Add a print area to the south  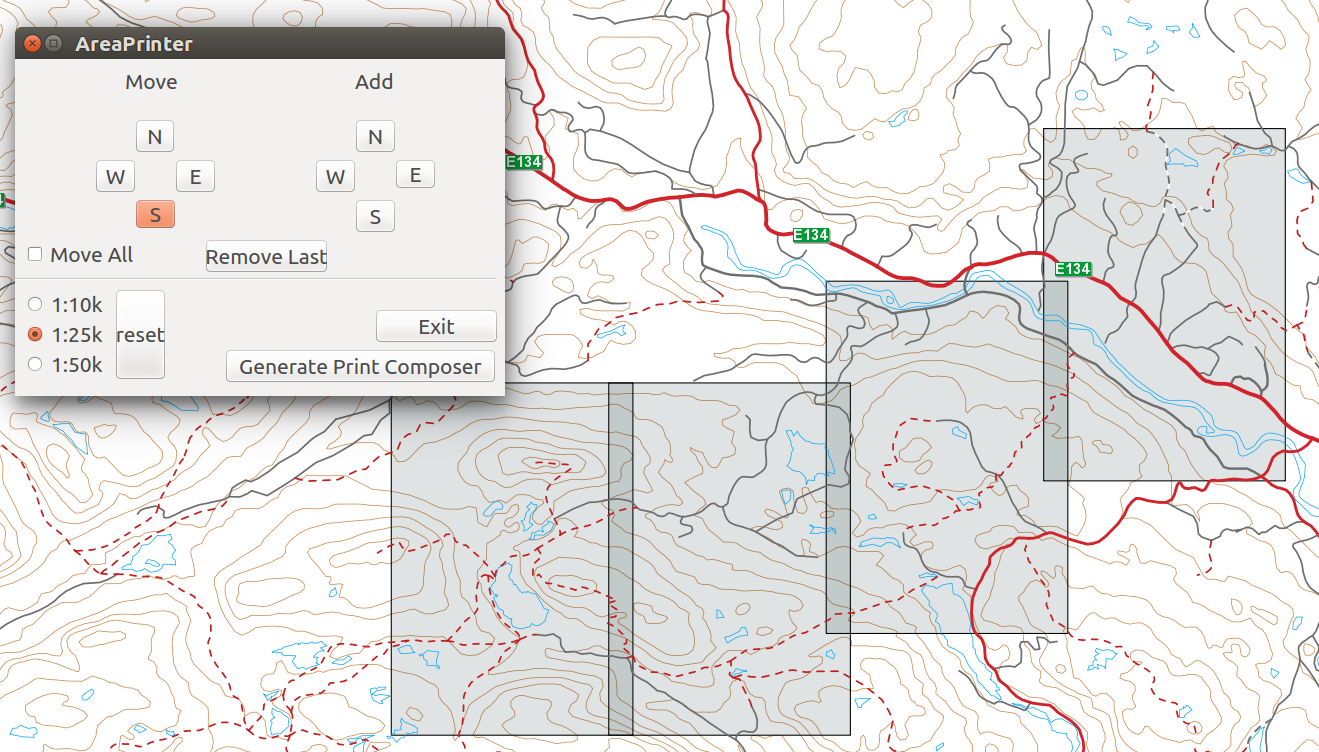pyautogui.click(x=375, y=217)
